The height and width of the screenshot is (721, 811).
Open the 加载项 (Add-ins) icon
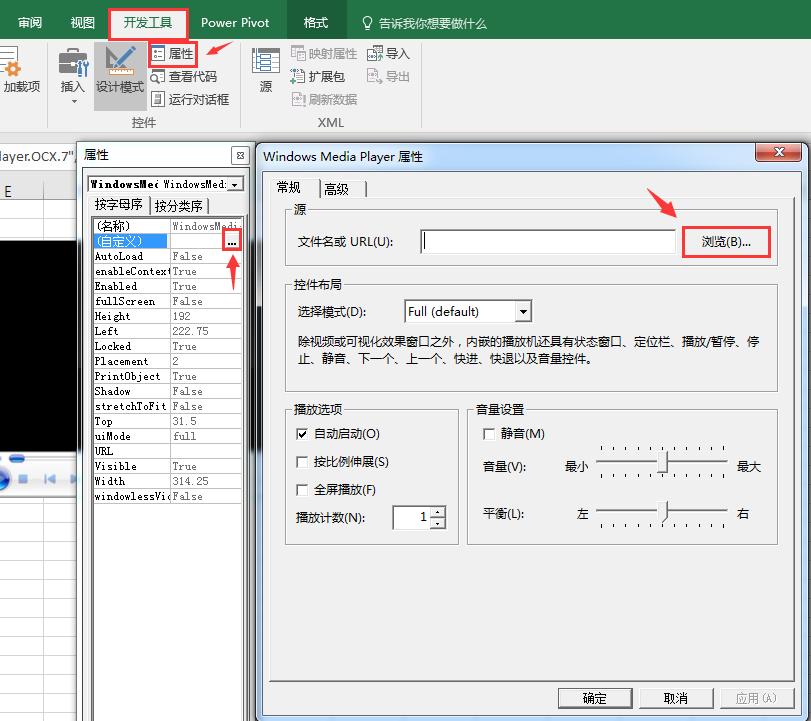coord(18,75)
